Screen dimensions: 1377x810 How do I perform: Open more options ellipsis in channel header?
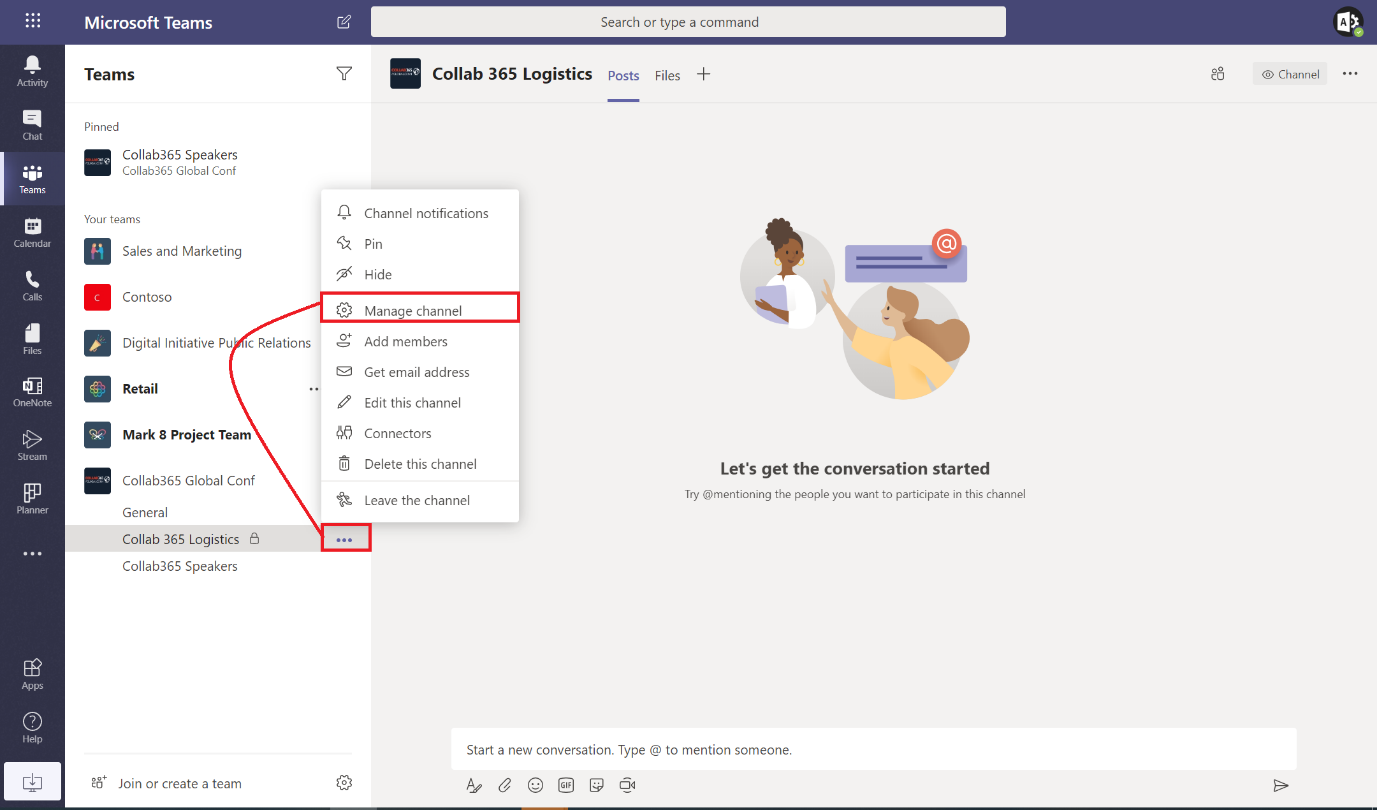coord(1350,74)
